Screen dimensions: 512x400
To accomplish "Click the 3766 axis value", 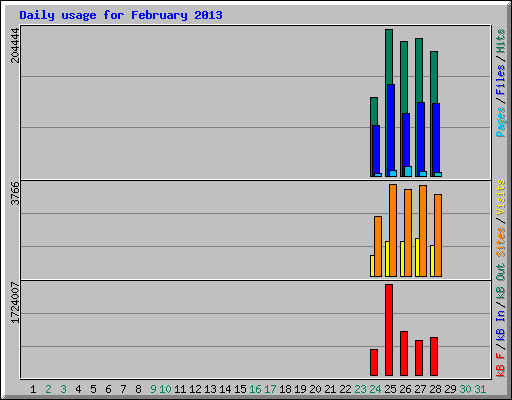I will pyautogui.click(x=15, y=193).
